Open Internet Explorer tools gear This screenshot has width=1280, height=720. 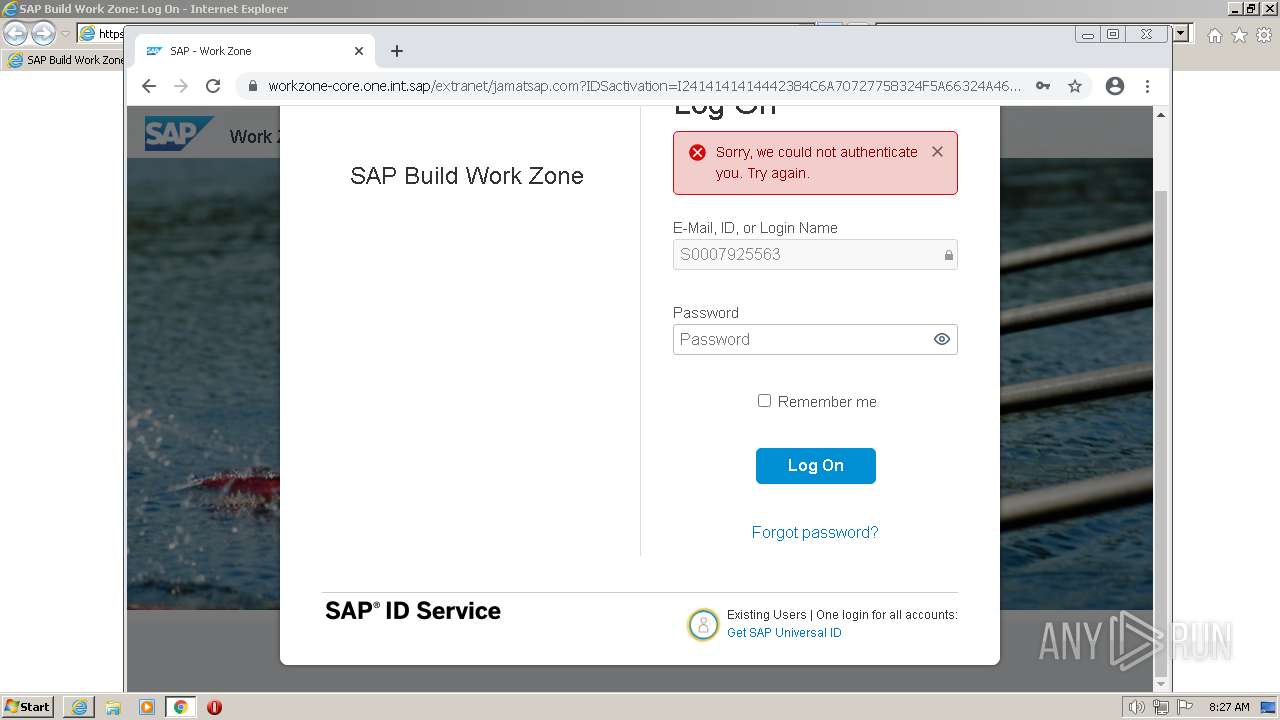tap(1264, 35)
